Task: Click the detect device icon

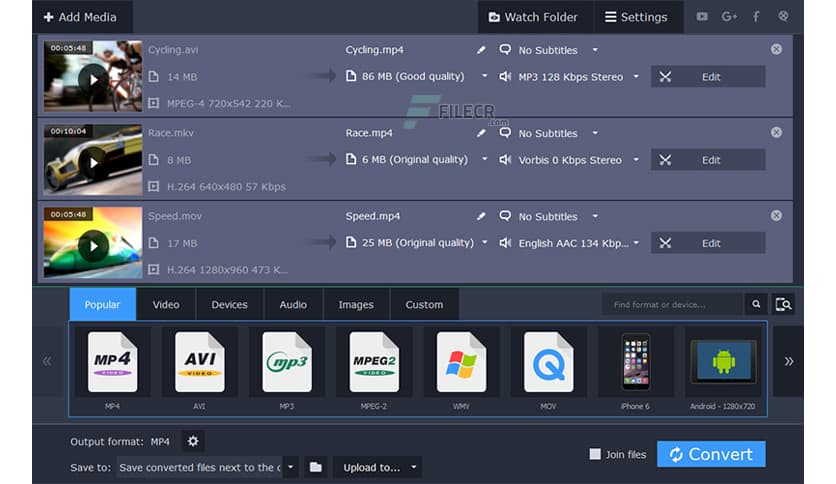Action: pos(783,304)
